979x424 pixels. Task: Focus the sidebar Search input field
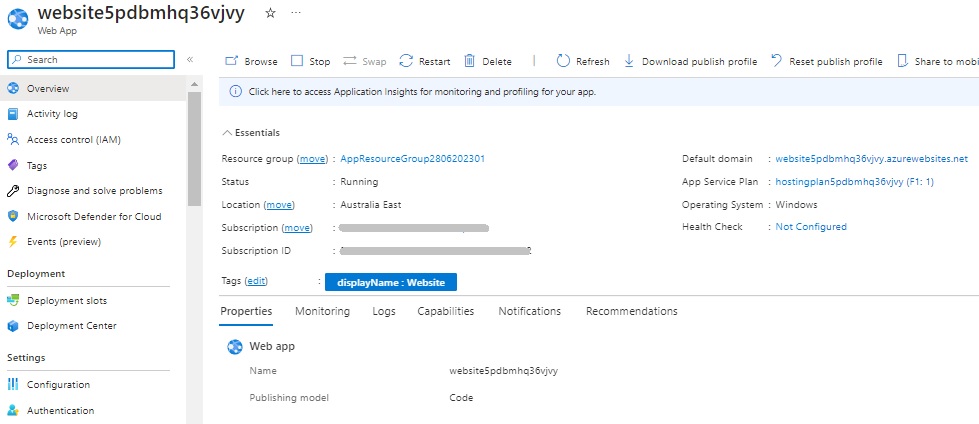click(91, 59)
